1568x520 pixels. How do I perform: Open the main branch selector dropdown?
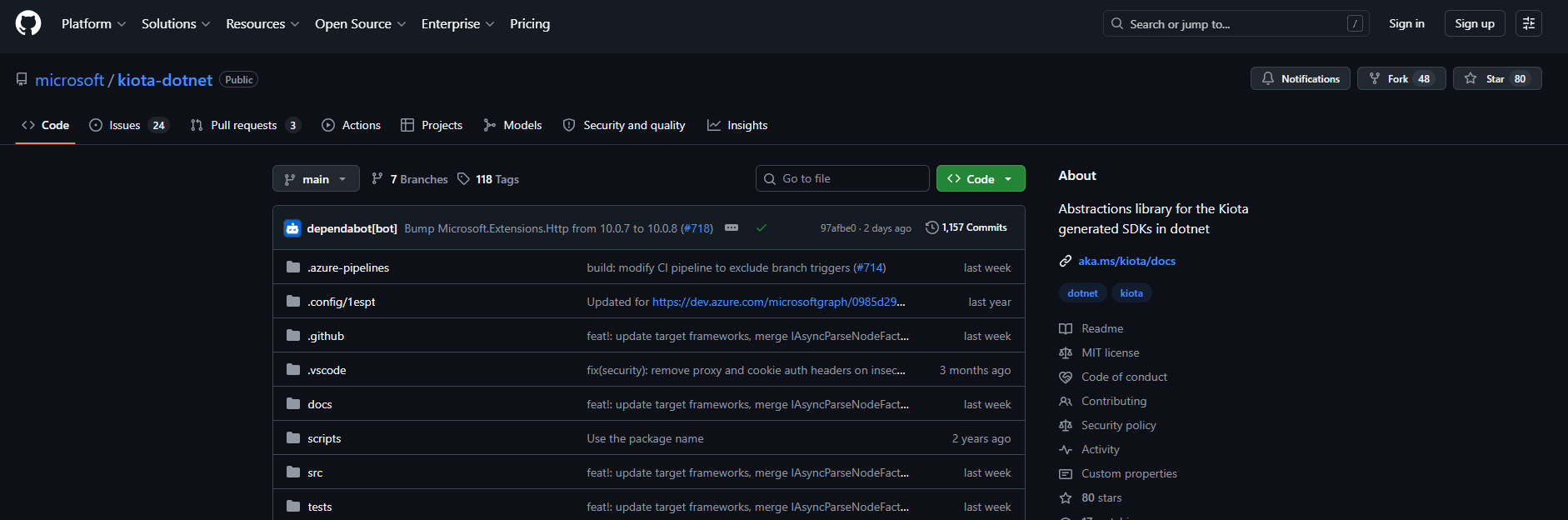pos(316,179)
